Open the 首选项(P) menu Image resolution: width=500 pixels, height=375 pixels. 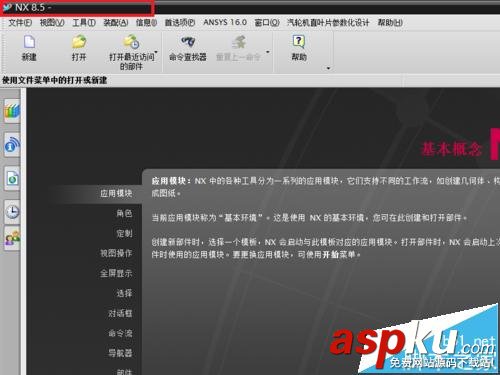coord(180,23)
